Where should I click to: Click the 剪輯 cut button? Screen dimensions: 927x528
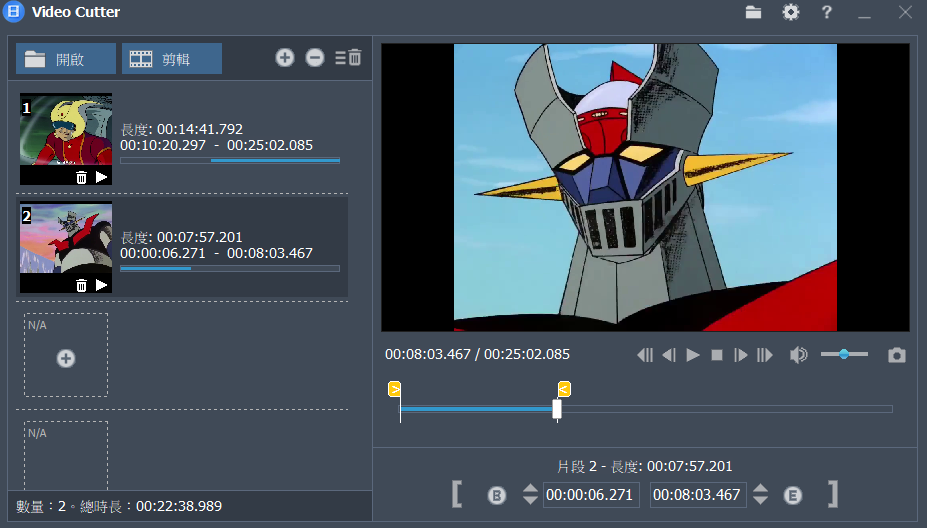pos(171,59)
